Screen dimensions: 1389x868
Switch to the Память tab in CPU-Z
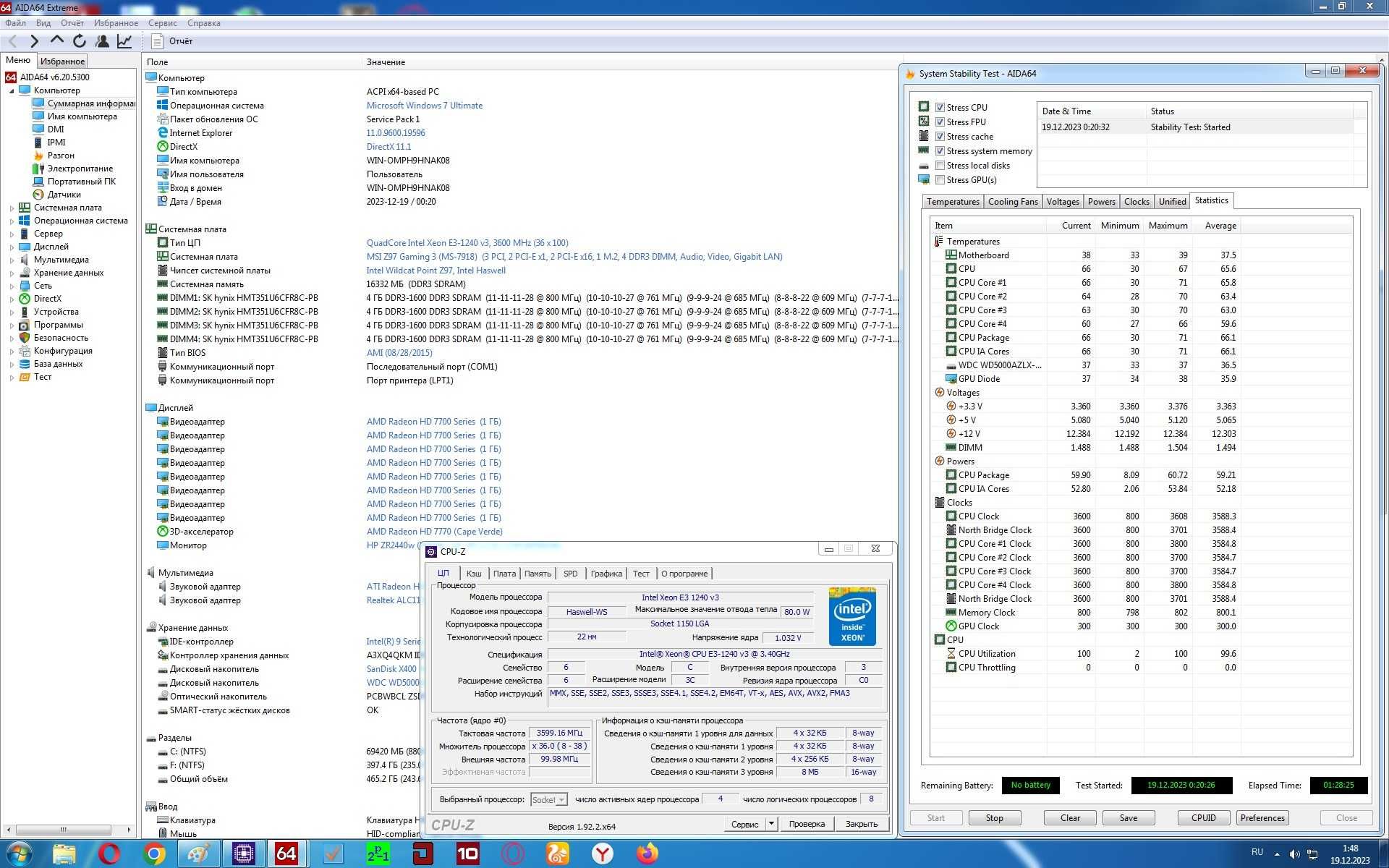coord(538,574)
